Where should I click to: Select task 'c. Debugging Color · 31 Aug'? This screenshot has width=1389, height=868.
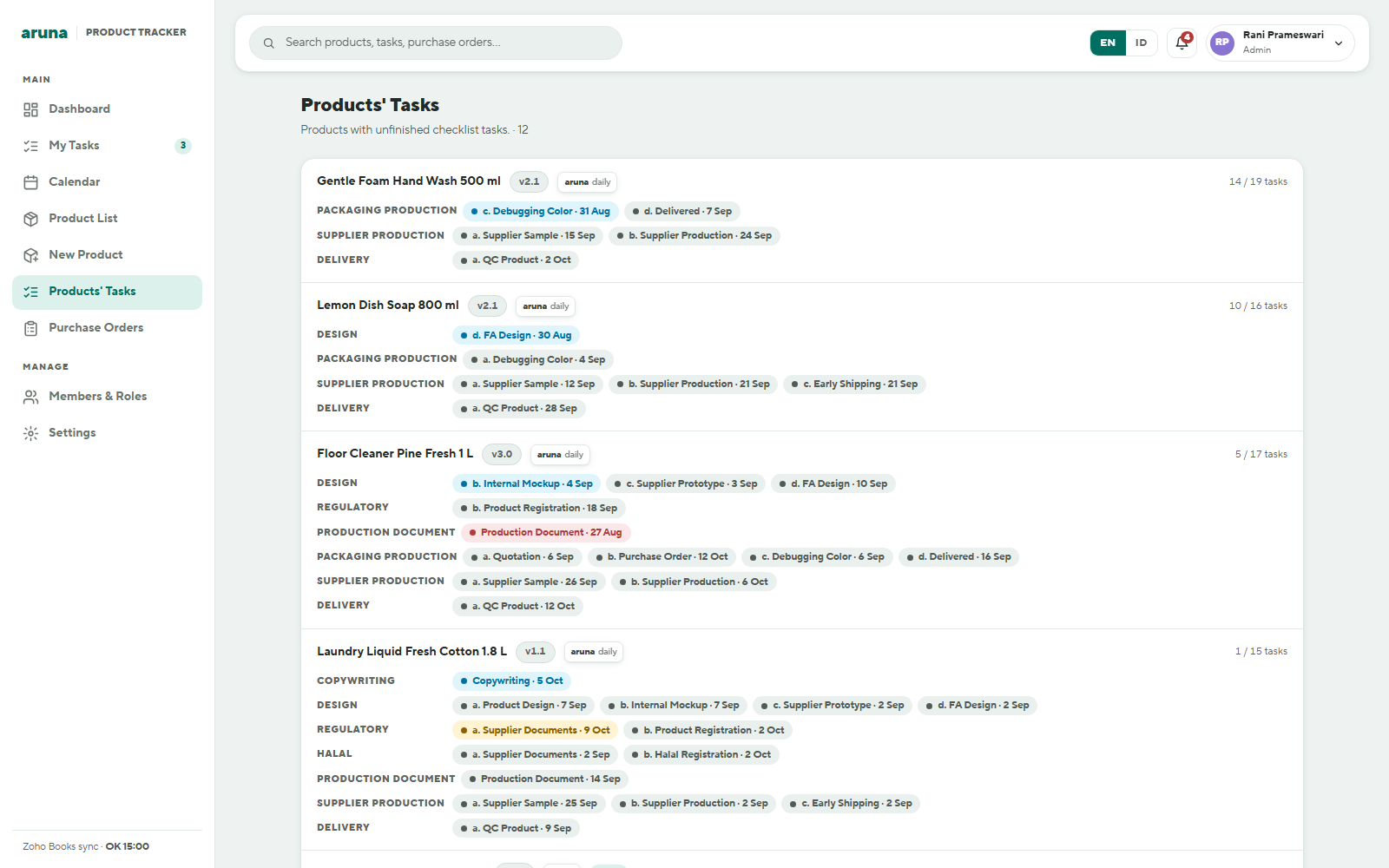coord(540,212)
